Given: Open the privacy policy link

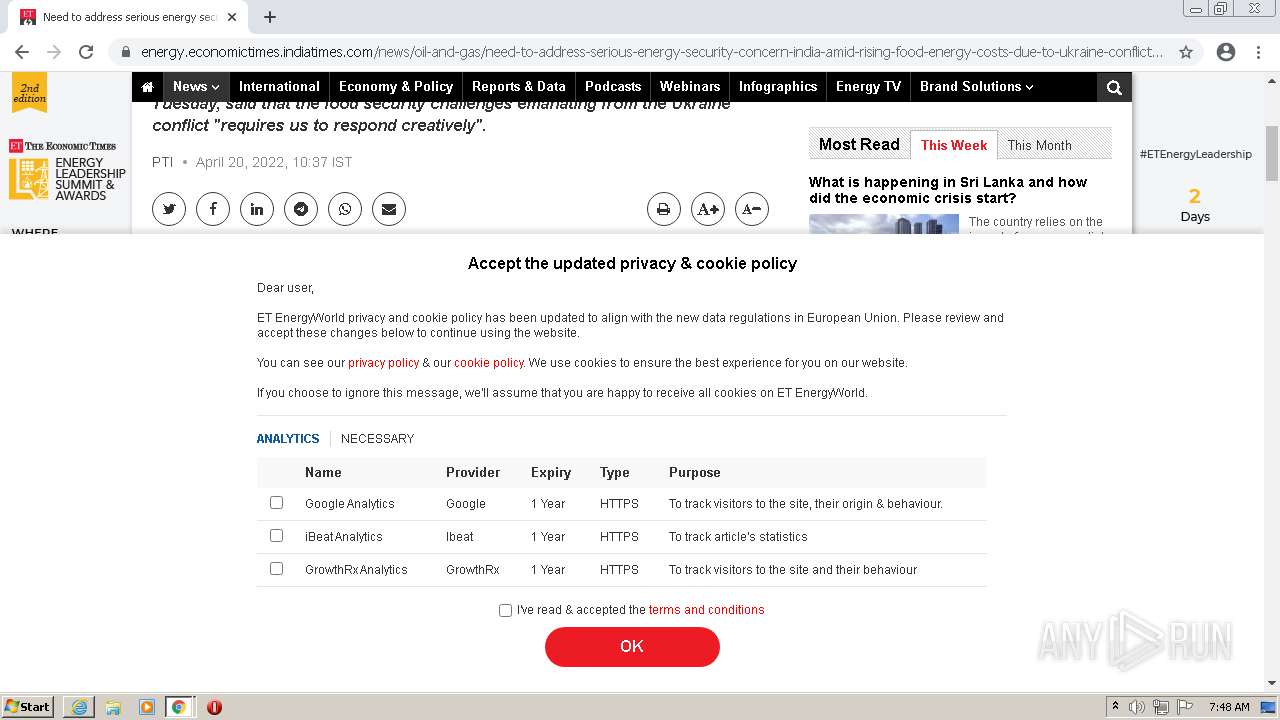Looking at the screenshot, I should coord(384,363).
